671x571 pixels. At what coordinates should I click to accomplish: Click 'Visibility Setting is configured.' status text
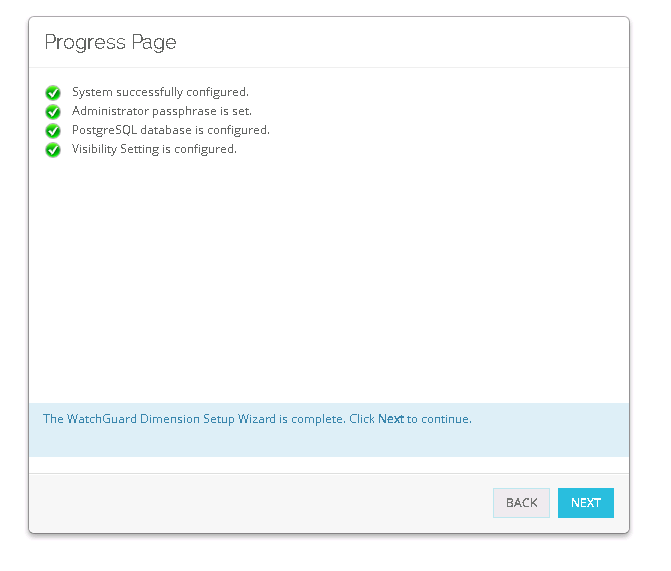coord(154,149)
